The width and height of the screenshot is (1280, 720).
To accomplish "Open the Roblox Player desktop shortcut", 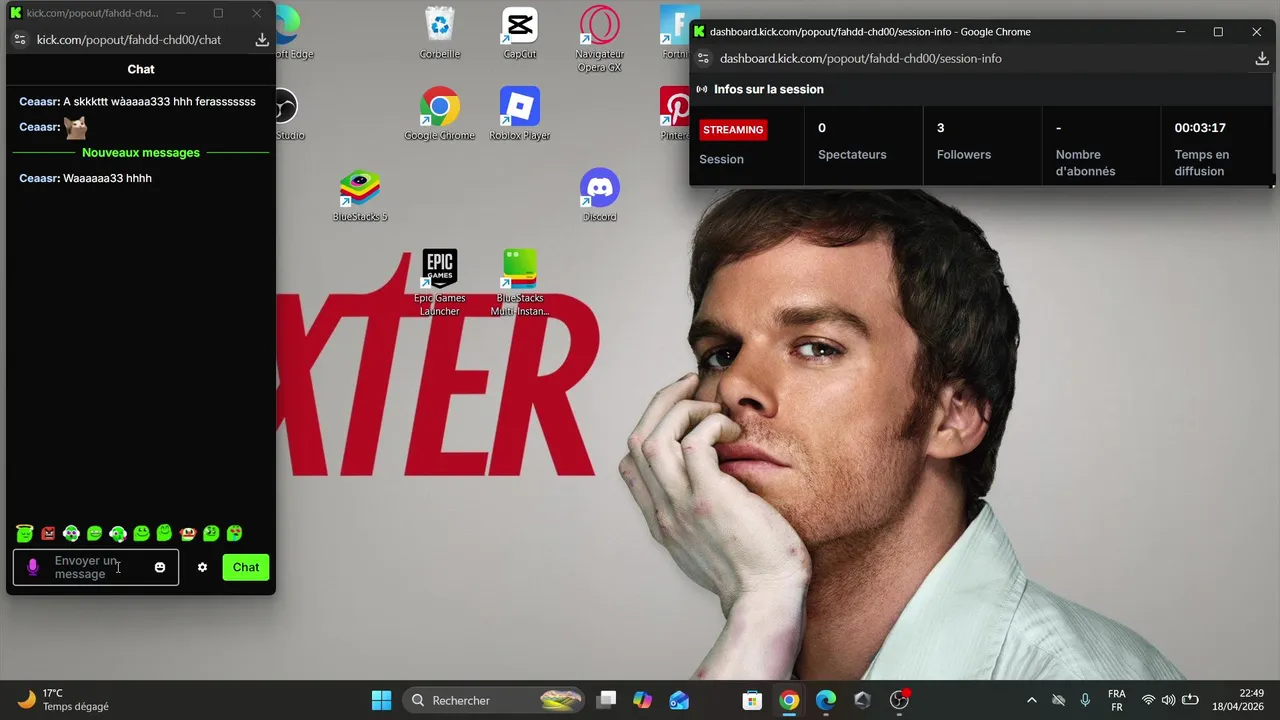I will pyautogui.click(x=520, y=114).
